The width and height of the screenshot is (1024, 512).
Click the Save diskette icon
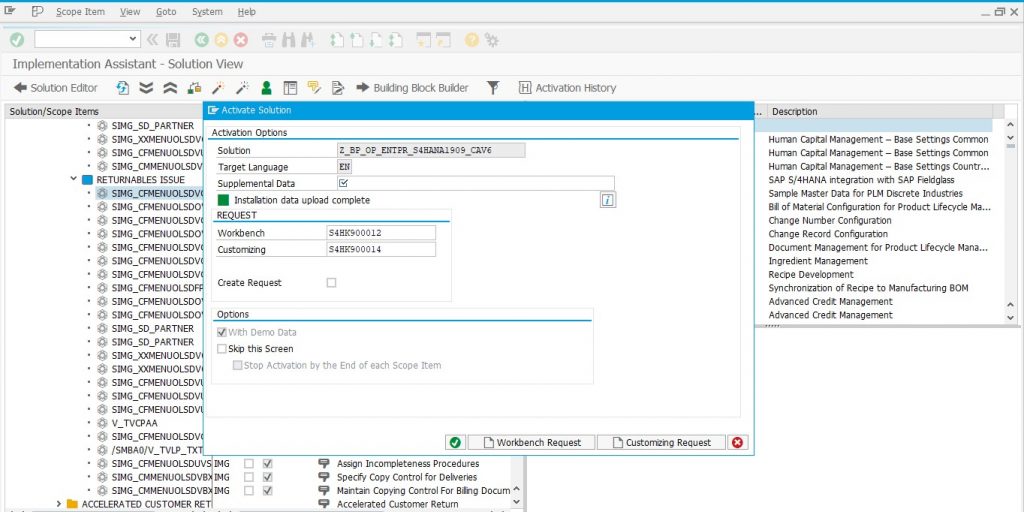click(x=173, y=40)
